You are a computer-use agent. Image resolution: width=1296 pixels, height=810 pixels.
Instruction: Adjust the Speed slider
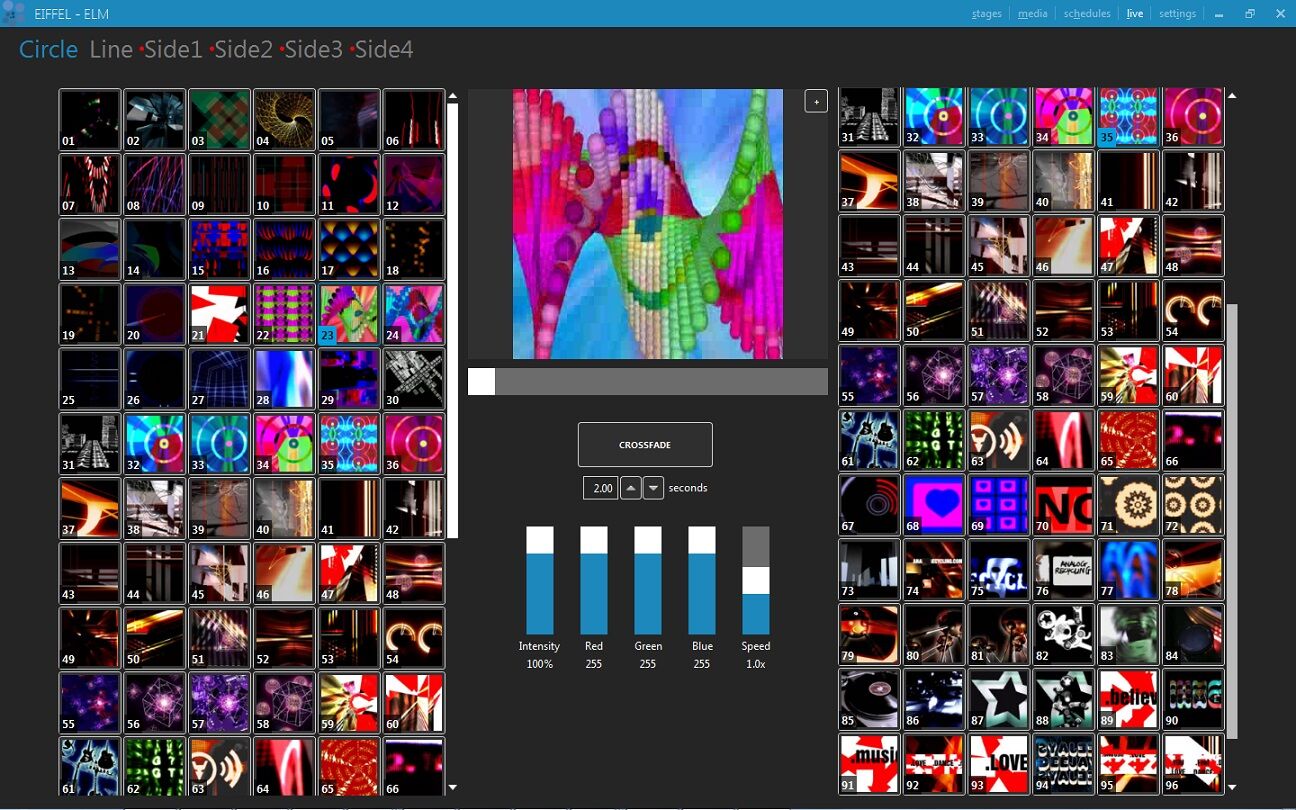pos(756,580)
